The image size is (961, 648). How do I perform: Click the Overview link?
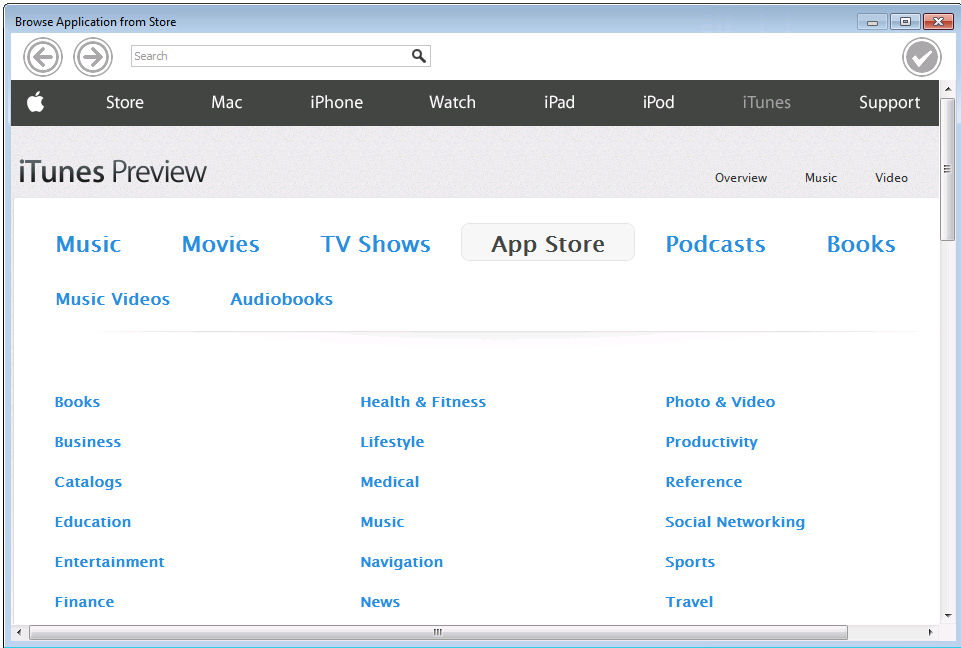coord(740,177)
